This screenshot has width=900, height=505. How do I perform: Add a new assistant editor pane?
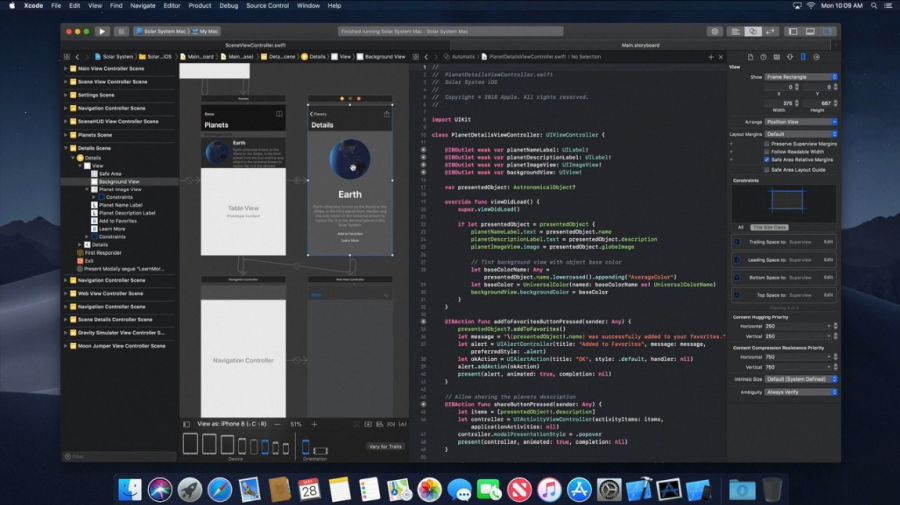click(711, 57)
